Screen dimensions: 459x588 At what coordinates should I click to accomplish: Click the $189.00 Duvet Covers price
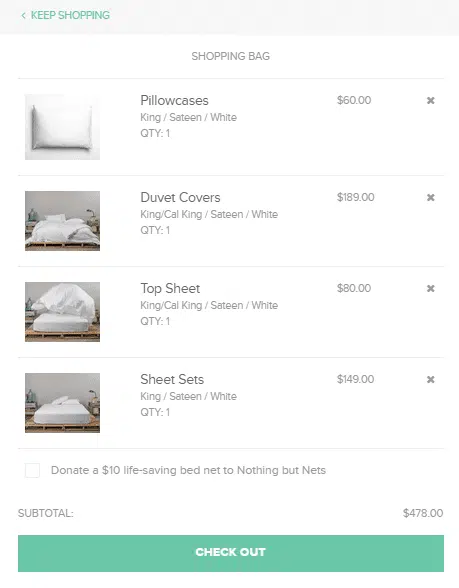point(356,197)
